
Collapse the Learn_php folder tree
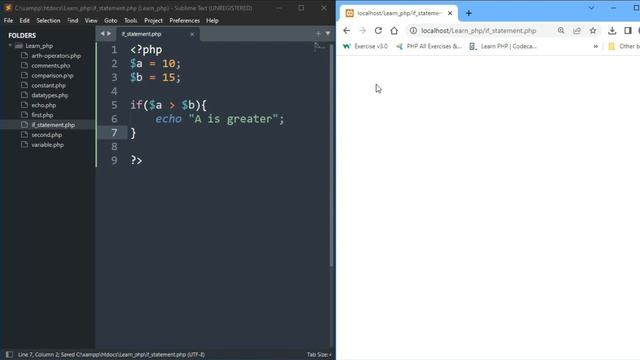pos(10,46)
